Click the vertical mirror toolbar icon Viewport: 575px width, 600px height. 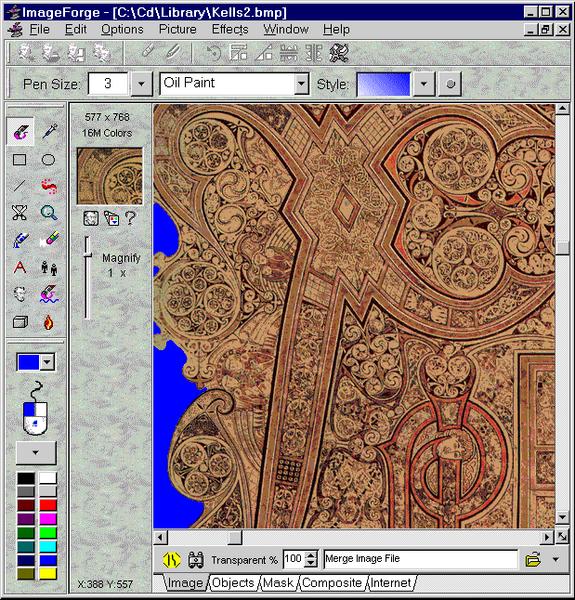coord(314,52)
